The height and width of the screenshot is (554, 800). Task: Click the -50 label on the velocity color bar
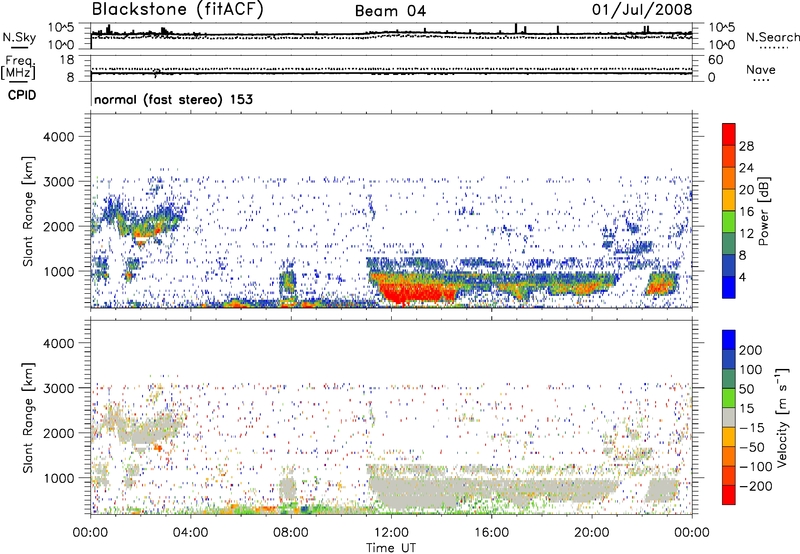[x=752, y=447]
